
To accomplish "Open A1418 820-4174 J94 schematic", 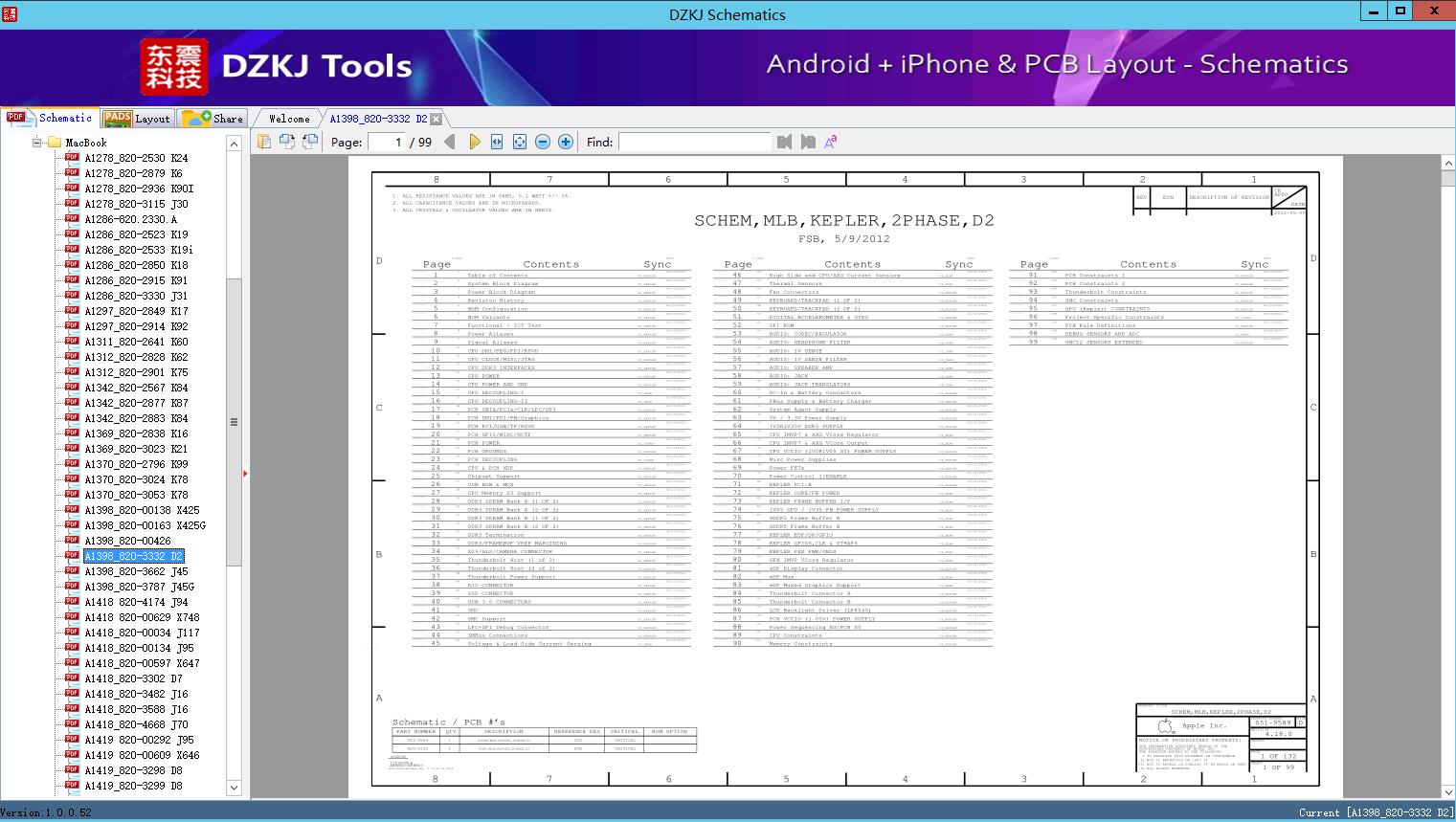I will point(136,602).
